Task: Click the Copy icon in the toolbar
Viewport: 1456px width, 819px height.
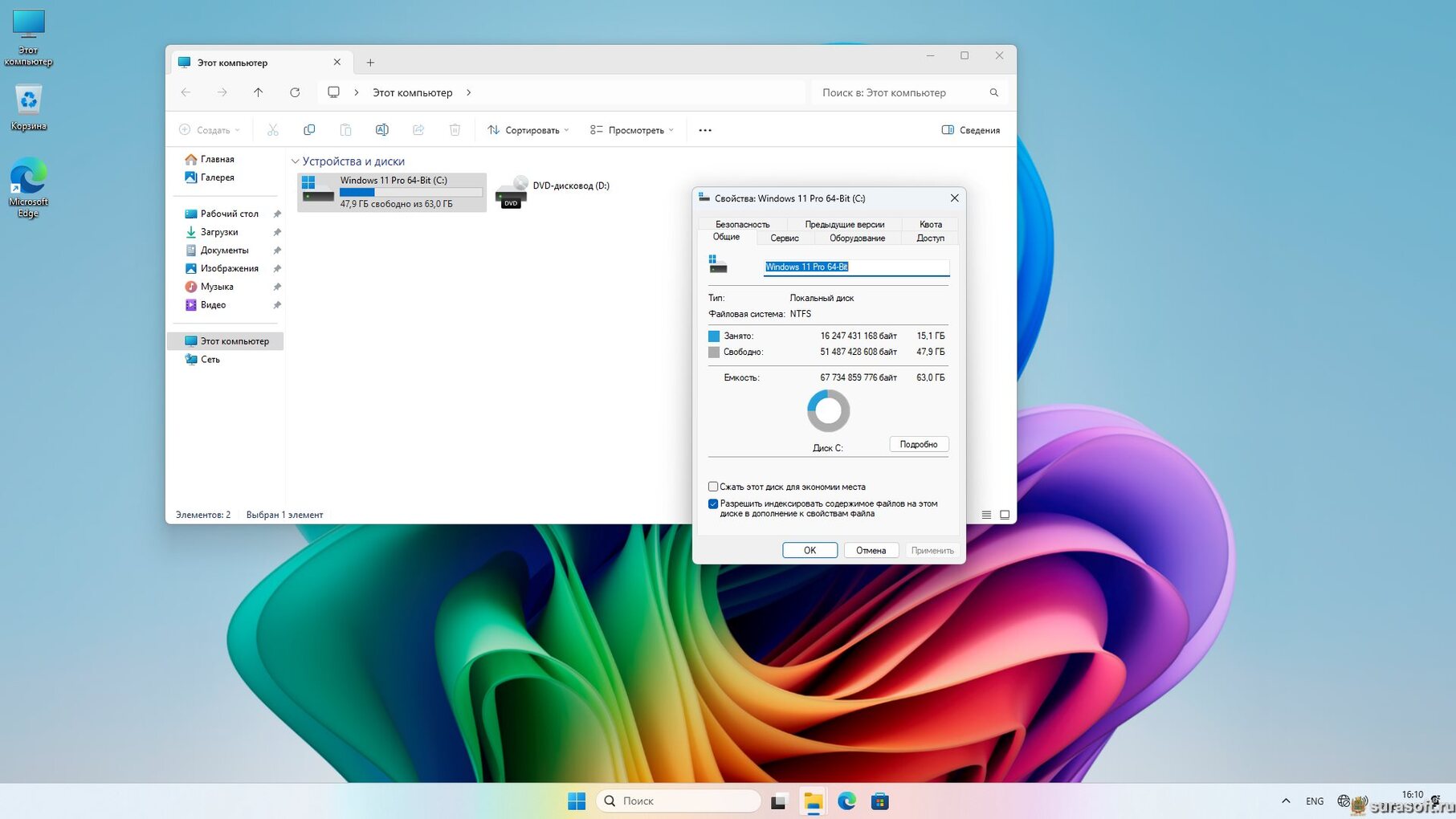Action: (x=309, y=130)
